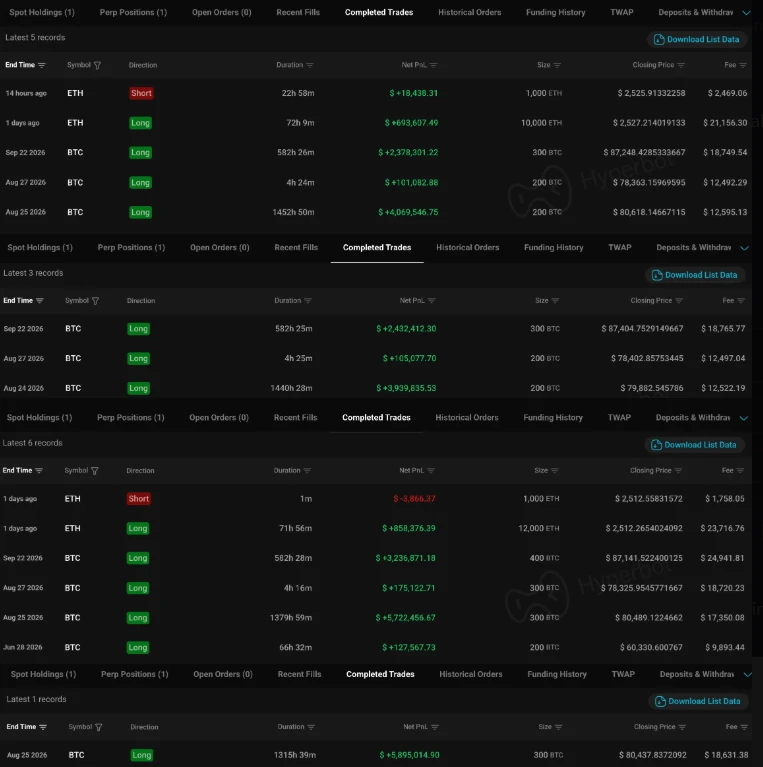Sort by End Time in Latest 6 records table
The height and width of the screenshot is (767, 763).
click(x=39, y=471)
